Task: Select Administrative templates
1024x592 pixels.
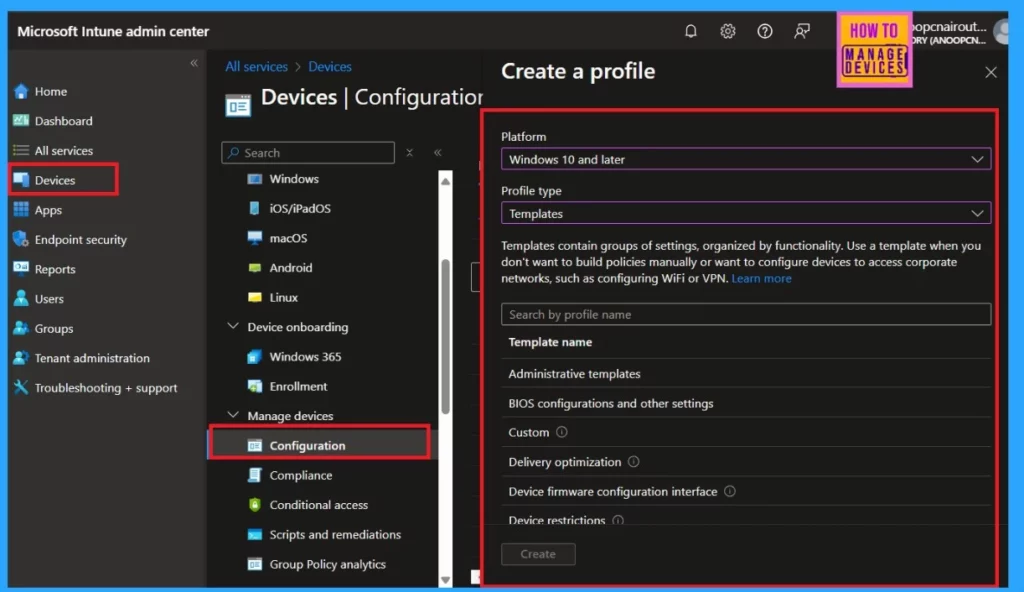Action: click(x=746, y=374)
